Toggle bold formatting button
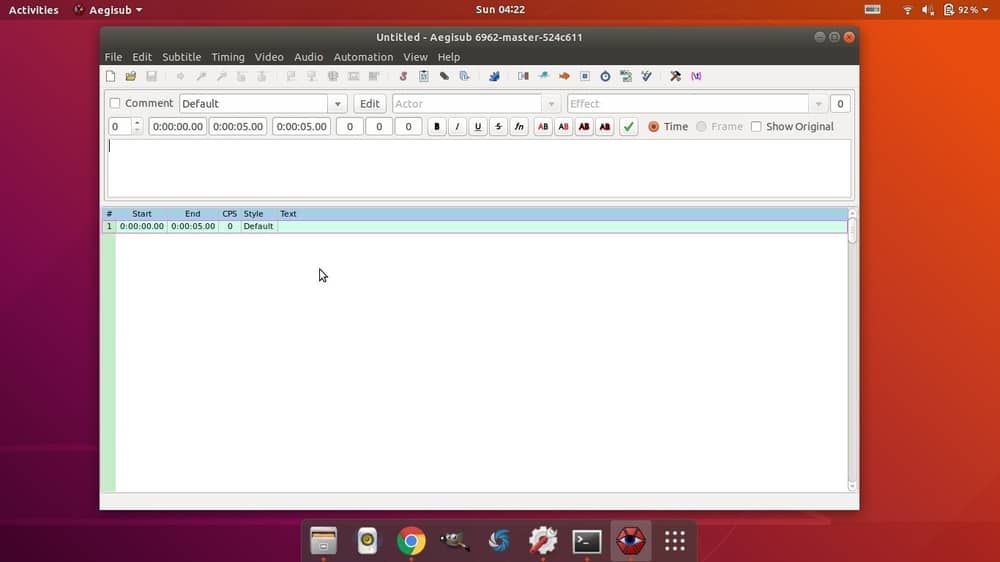Screen dimensions: 1000x562 click(x=436, y=126)
